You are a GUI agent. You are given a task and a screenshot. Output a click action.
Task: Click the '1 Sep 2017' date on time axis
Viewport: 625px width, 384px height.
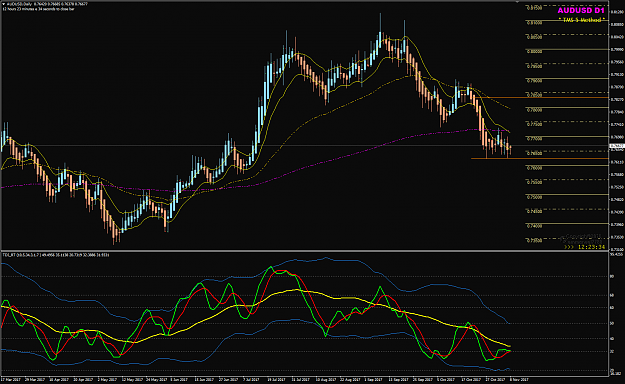[x=373, y=380]
